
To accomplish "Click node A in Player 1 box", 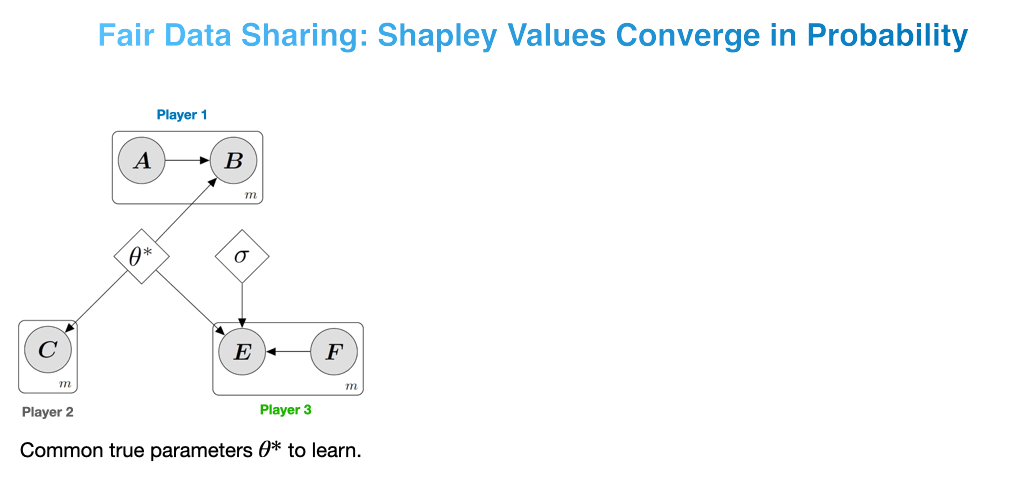I will (x=141, y=161).
